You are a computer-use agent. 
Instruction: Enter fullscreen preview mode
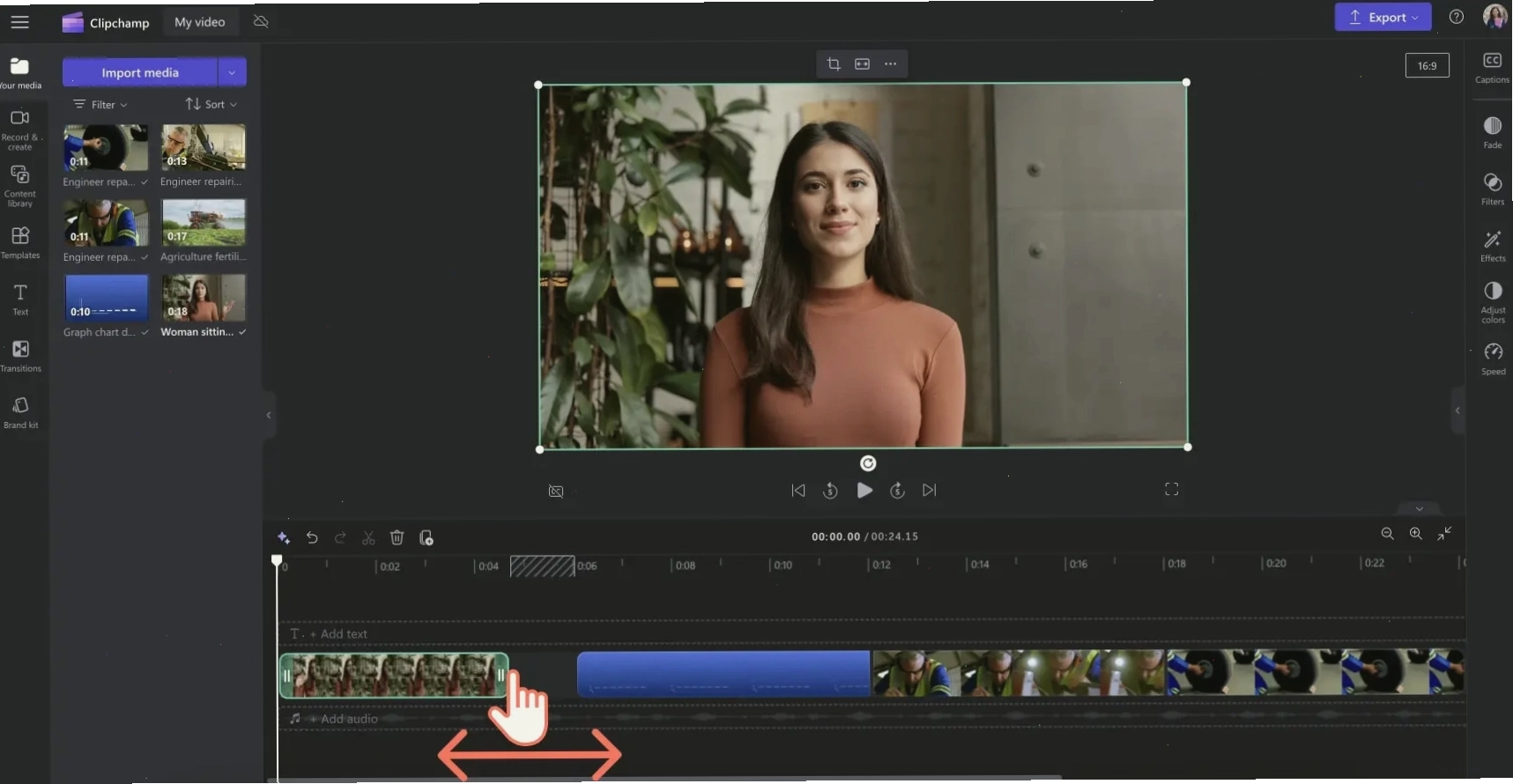pyautogui.click(x=1171, y=489)
